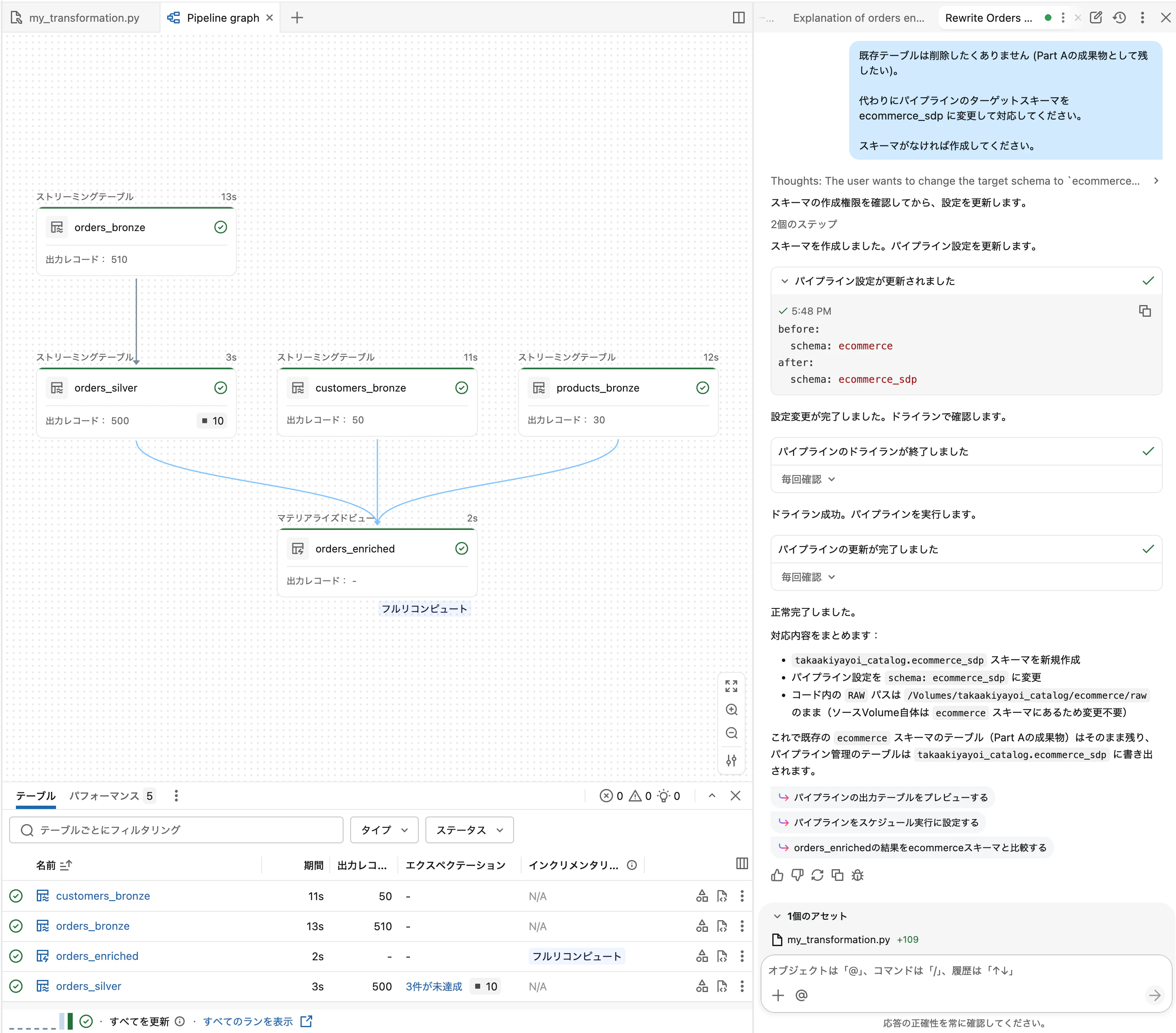Select Rewrite Orders chat tab
1176x1033 pixels.
coord(988,18)
